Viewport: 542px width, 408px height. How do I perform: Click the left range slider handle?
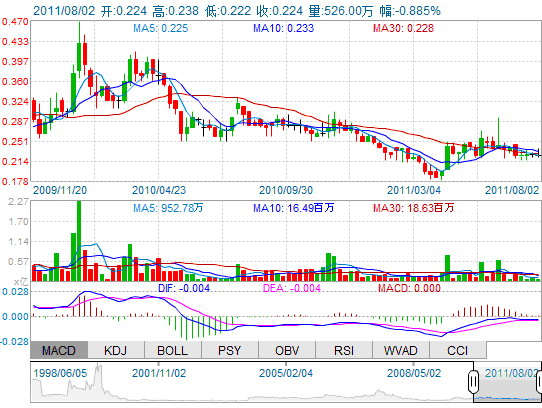click(474, 382)
